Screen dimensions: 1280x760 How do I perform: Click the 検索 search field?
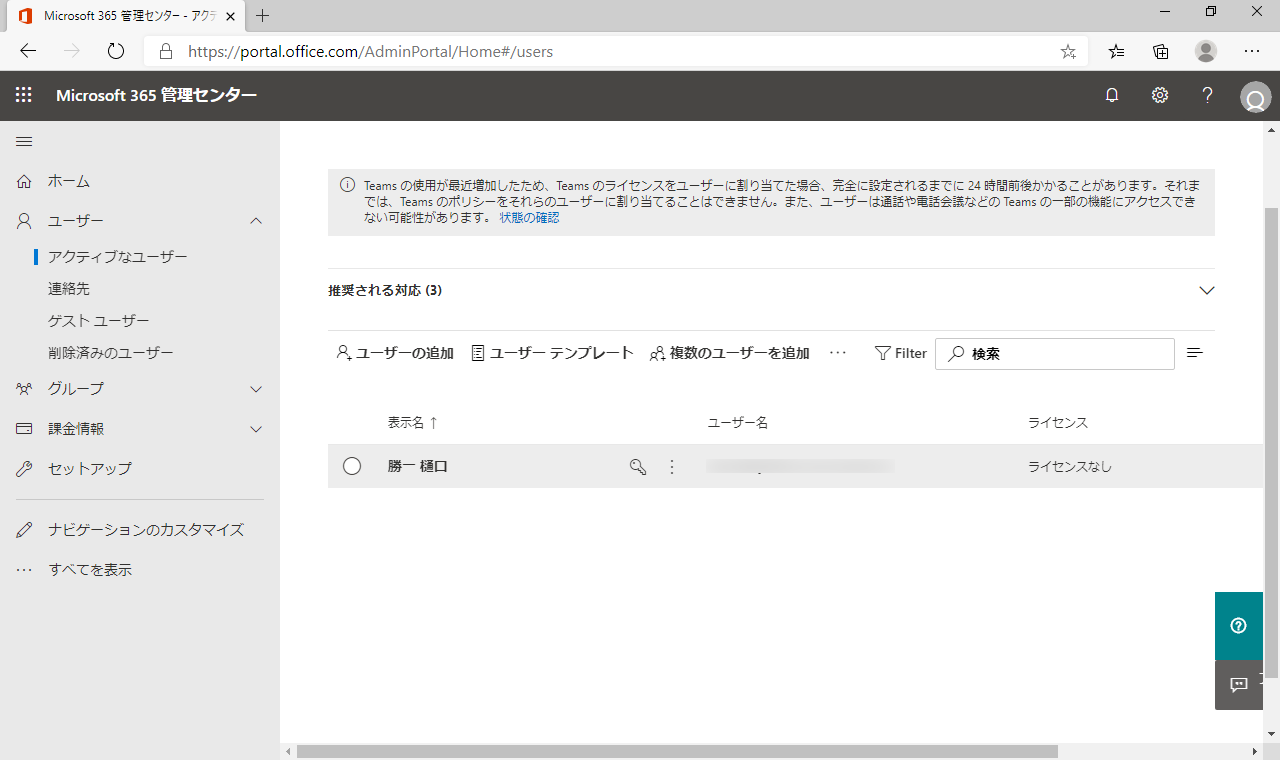click(x=1055, y=354)
